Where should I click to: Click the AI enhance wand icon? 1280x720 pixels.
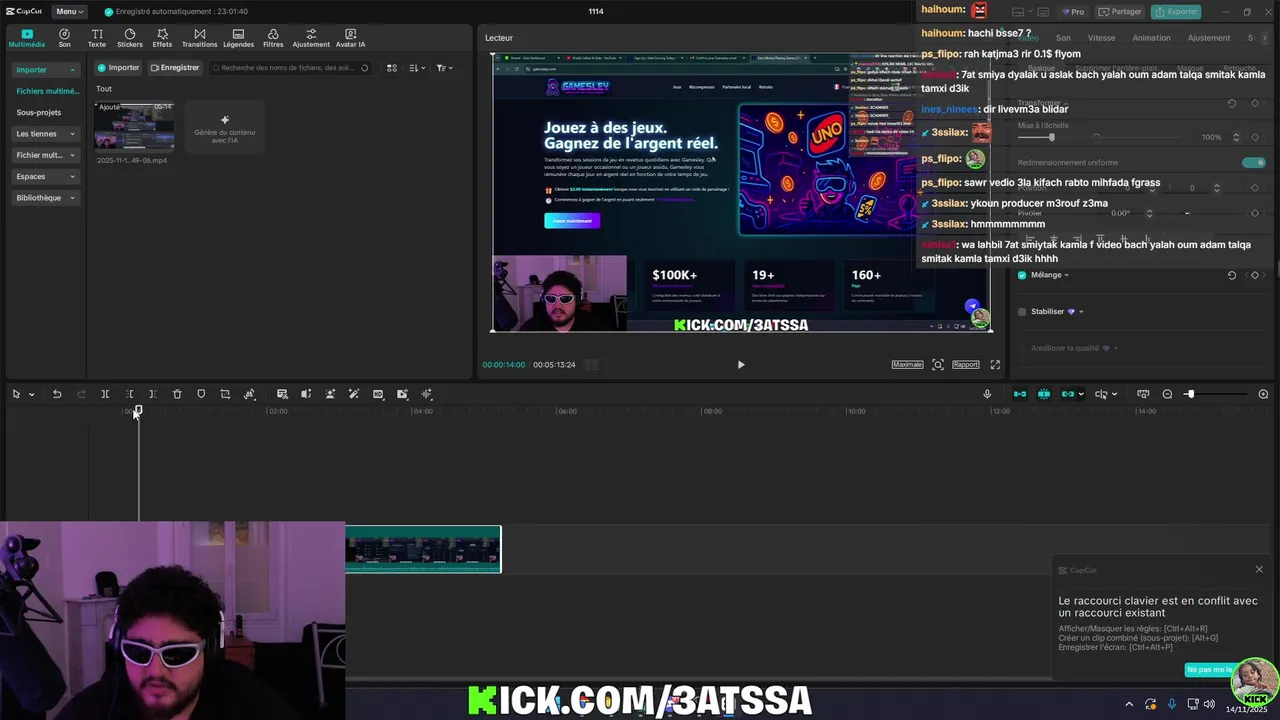click(x=354, y=394)
